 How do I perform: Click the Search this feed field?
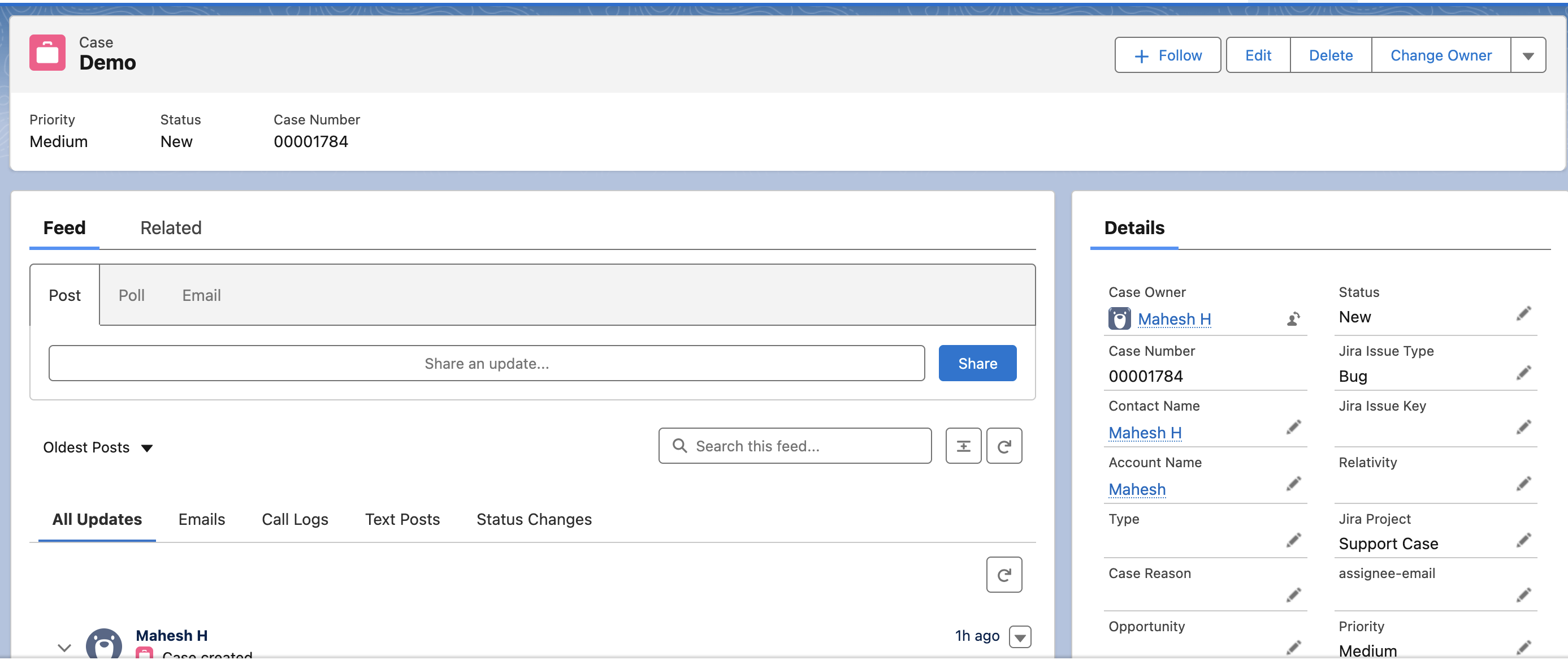pos(795,446)
